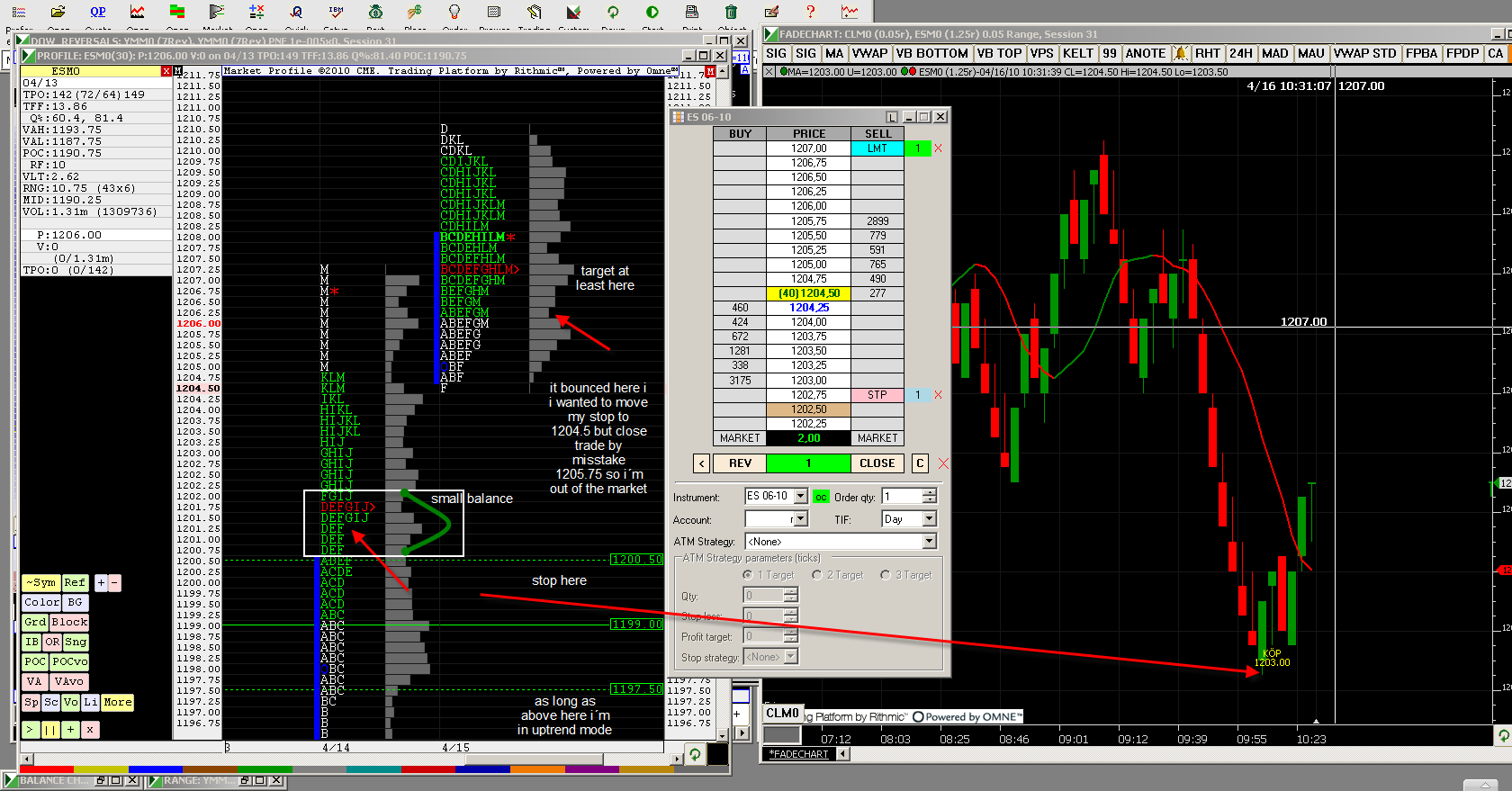The height and width of the screenshot is (791, 1512).
Task: Click the red question mark help icon
Action: pyautogui.click(x=811, y=12)
